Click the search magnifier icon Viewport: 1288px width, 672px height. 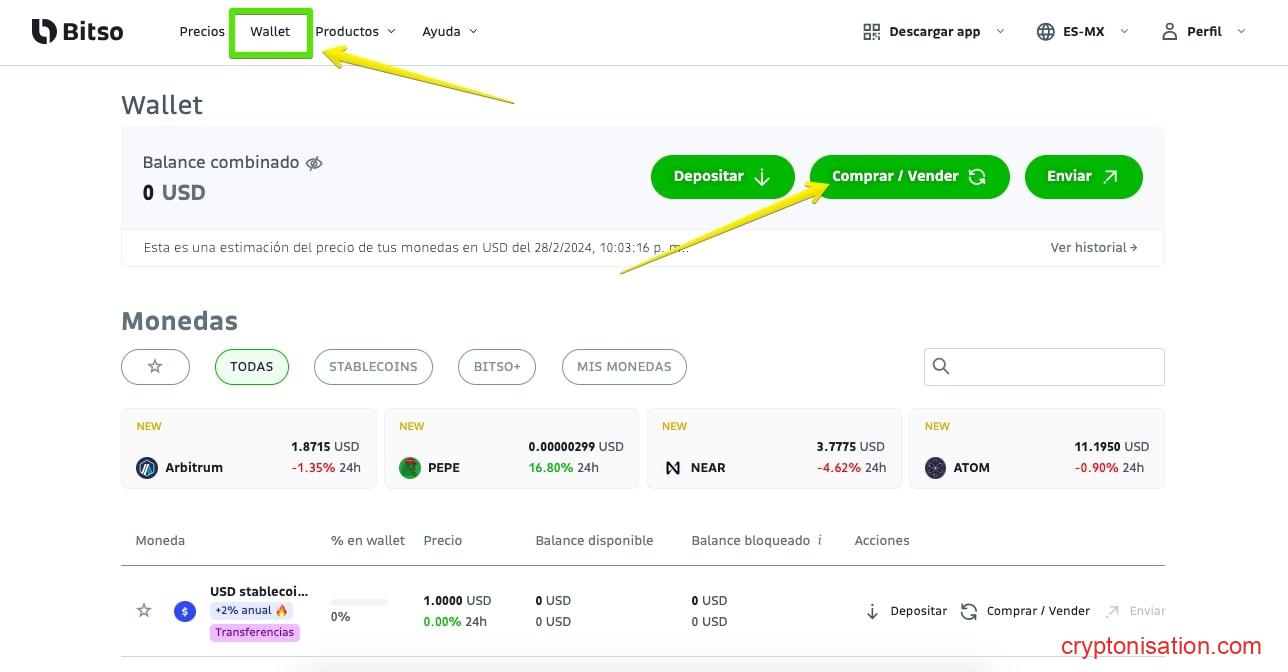pyautogui.click(x=941, y=367)
